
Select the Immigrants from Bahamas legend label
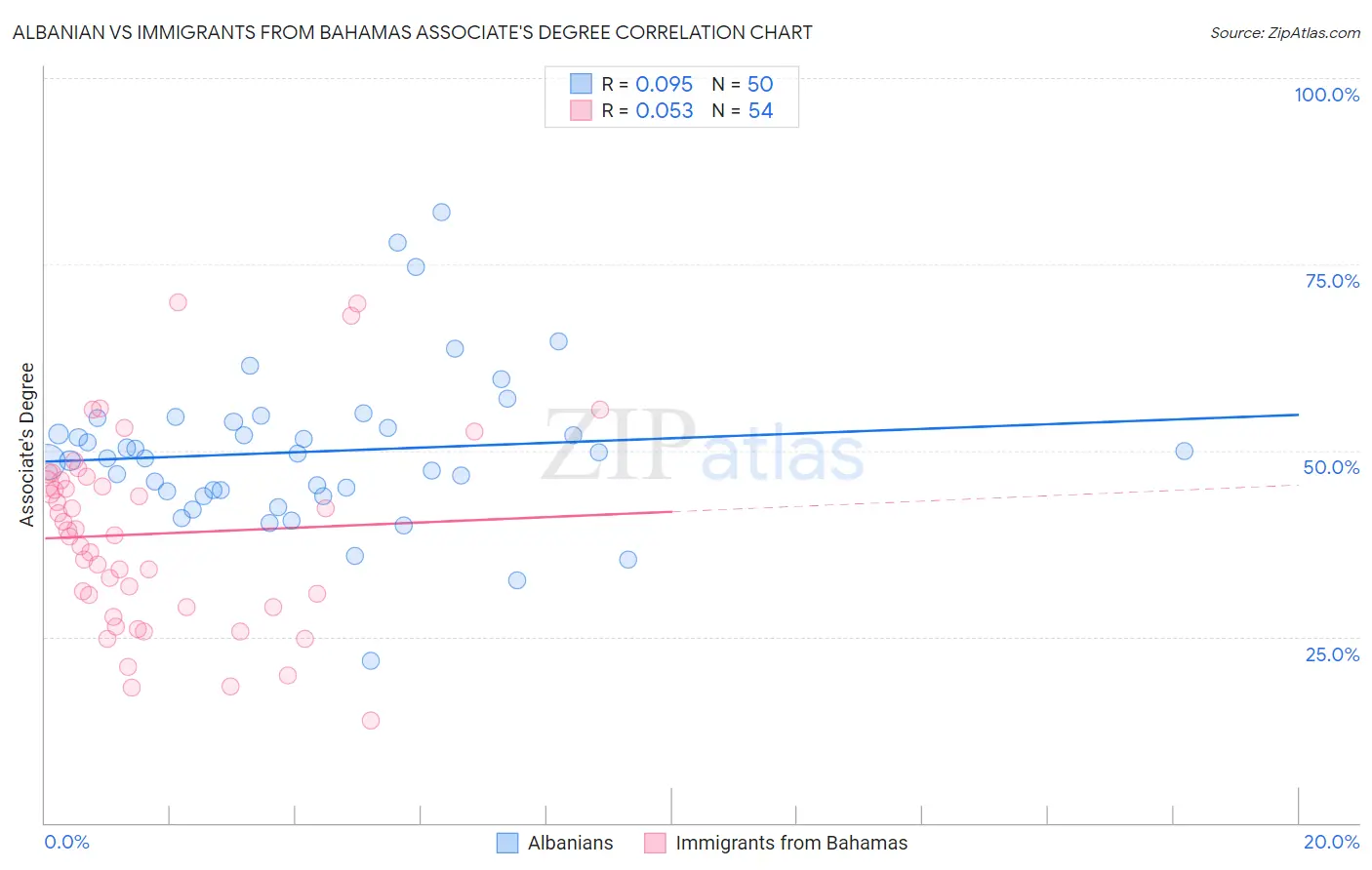[791, 843]
